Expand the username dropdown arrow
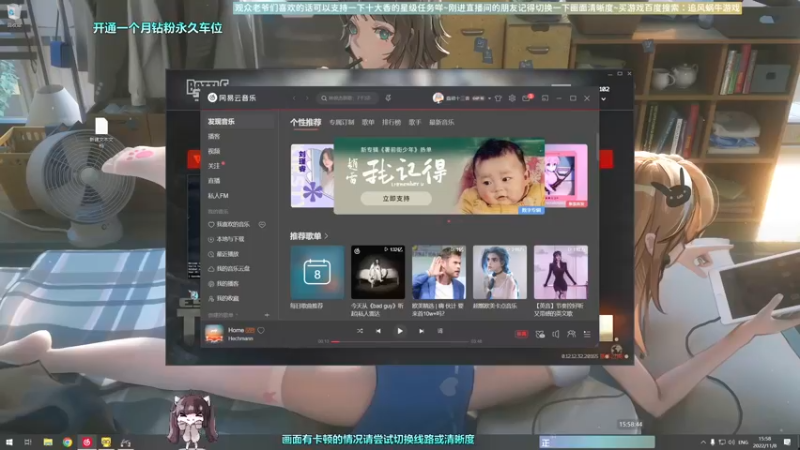The image size is (800, 450). [x=489, y=98]
